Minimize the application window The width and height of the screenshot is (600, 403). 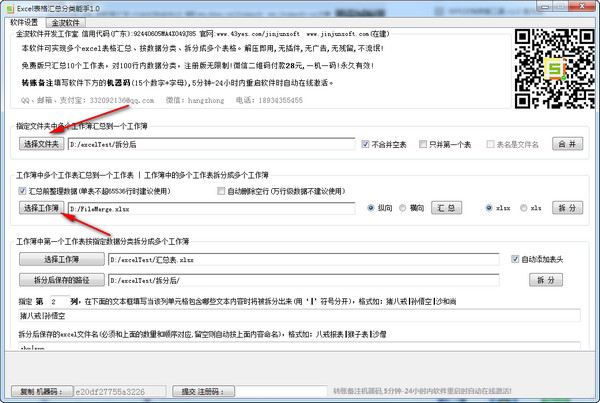tap(545, 7)
